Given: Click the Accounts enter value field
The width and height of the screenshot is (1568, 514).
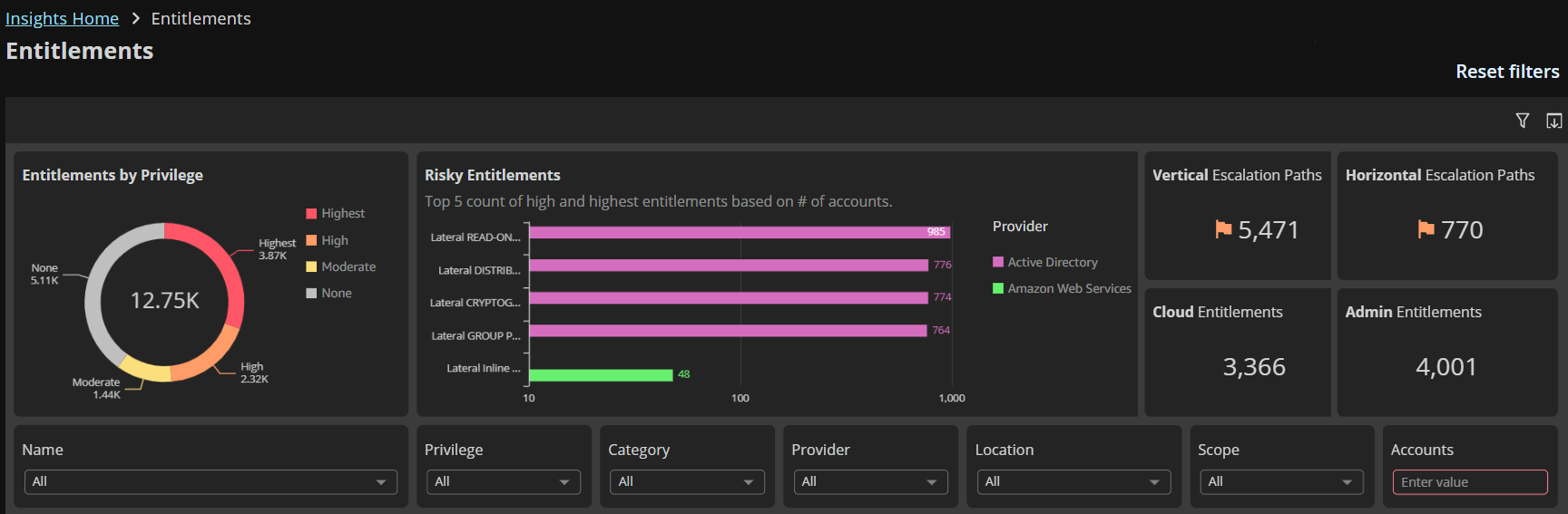Looking at the screenshot, I should coord(1470,482).
